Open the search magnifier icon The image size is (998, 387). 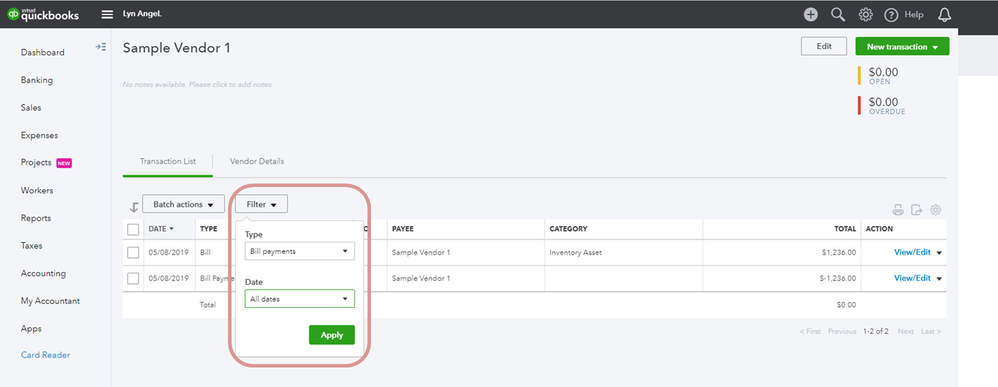pos(838,15)
